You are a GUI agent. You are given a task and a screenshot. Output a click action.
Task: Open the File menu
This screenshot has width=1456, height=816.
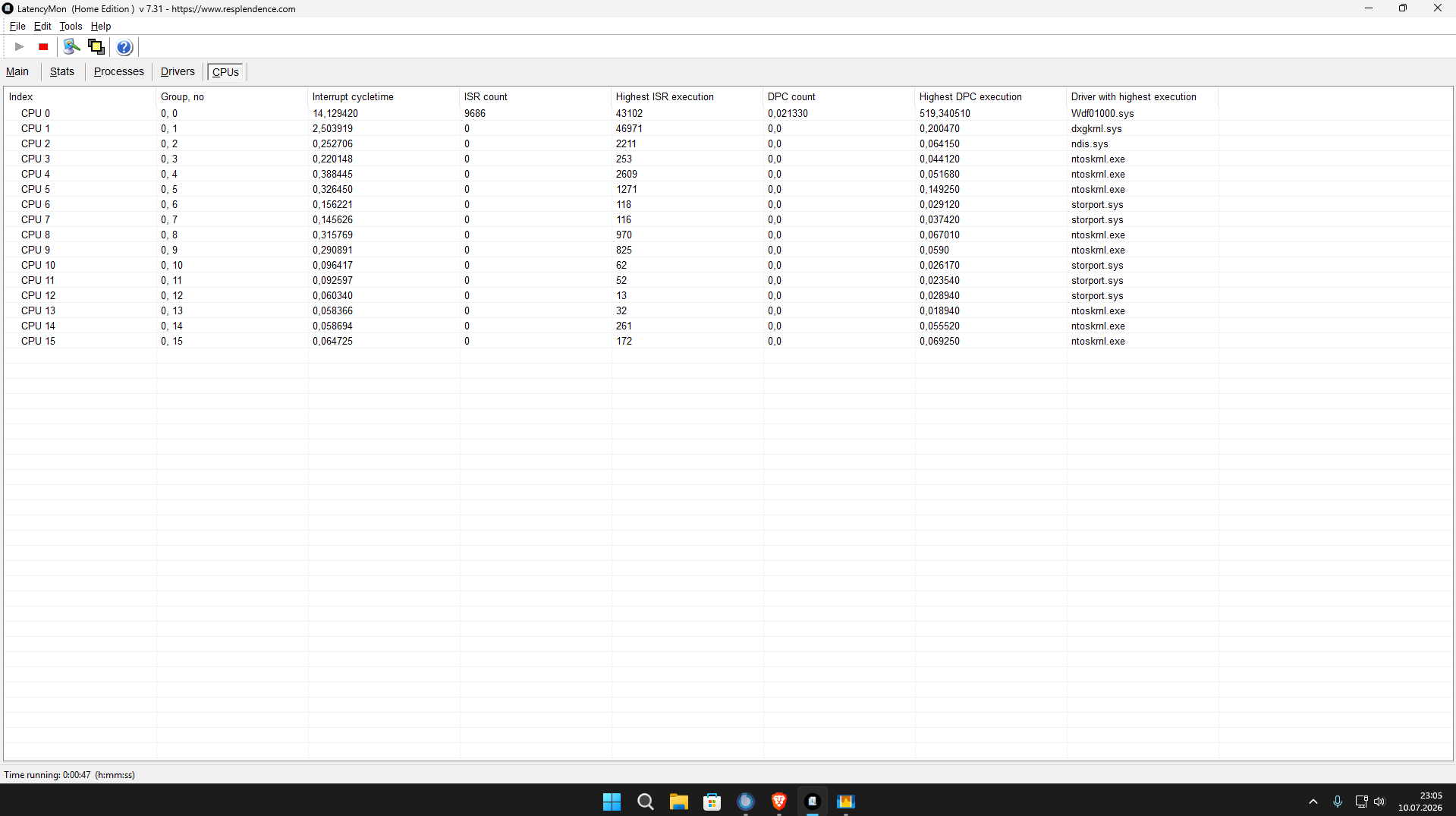tap(17, 26)
